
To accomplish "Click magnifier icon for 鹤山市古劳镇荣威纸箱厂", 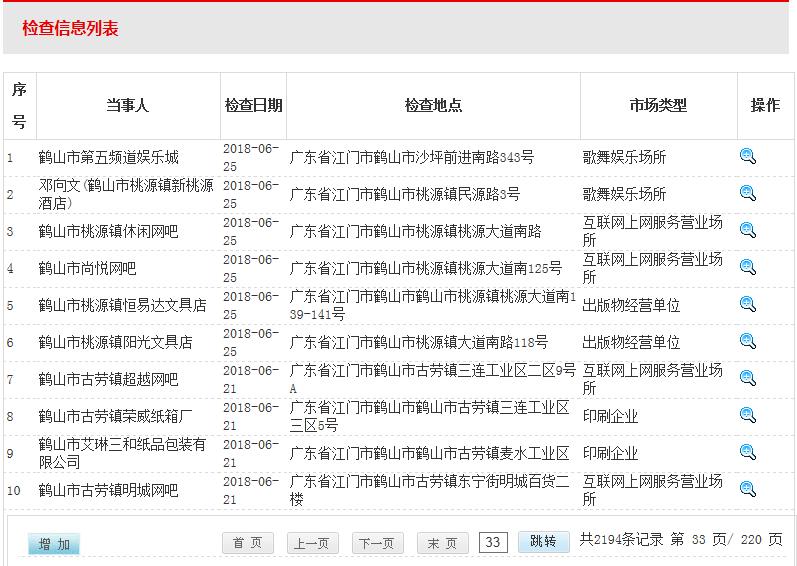I will (748, 415).
